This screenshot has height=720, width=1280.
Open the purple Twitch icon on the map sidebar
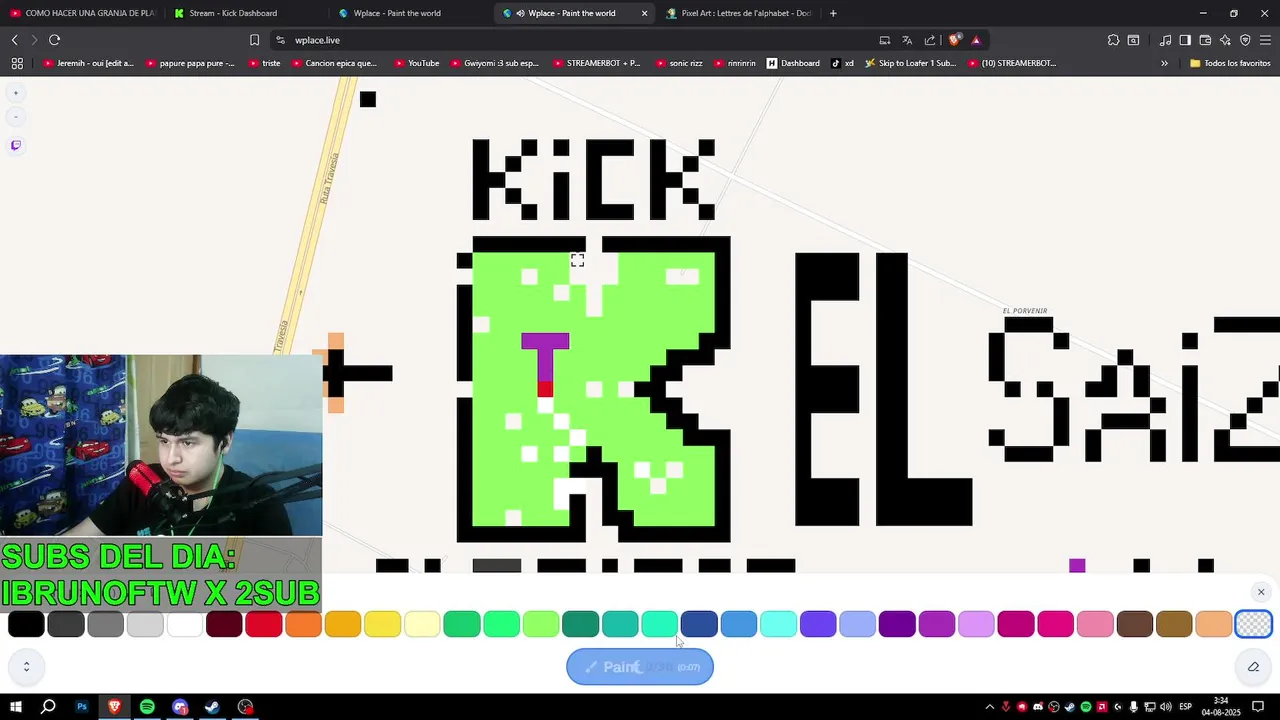(15, 145)
